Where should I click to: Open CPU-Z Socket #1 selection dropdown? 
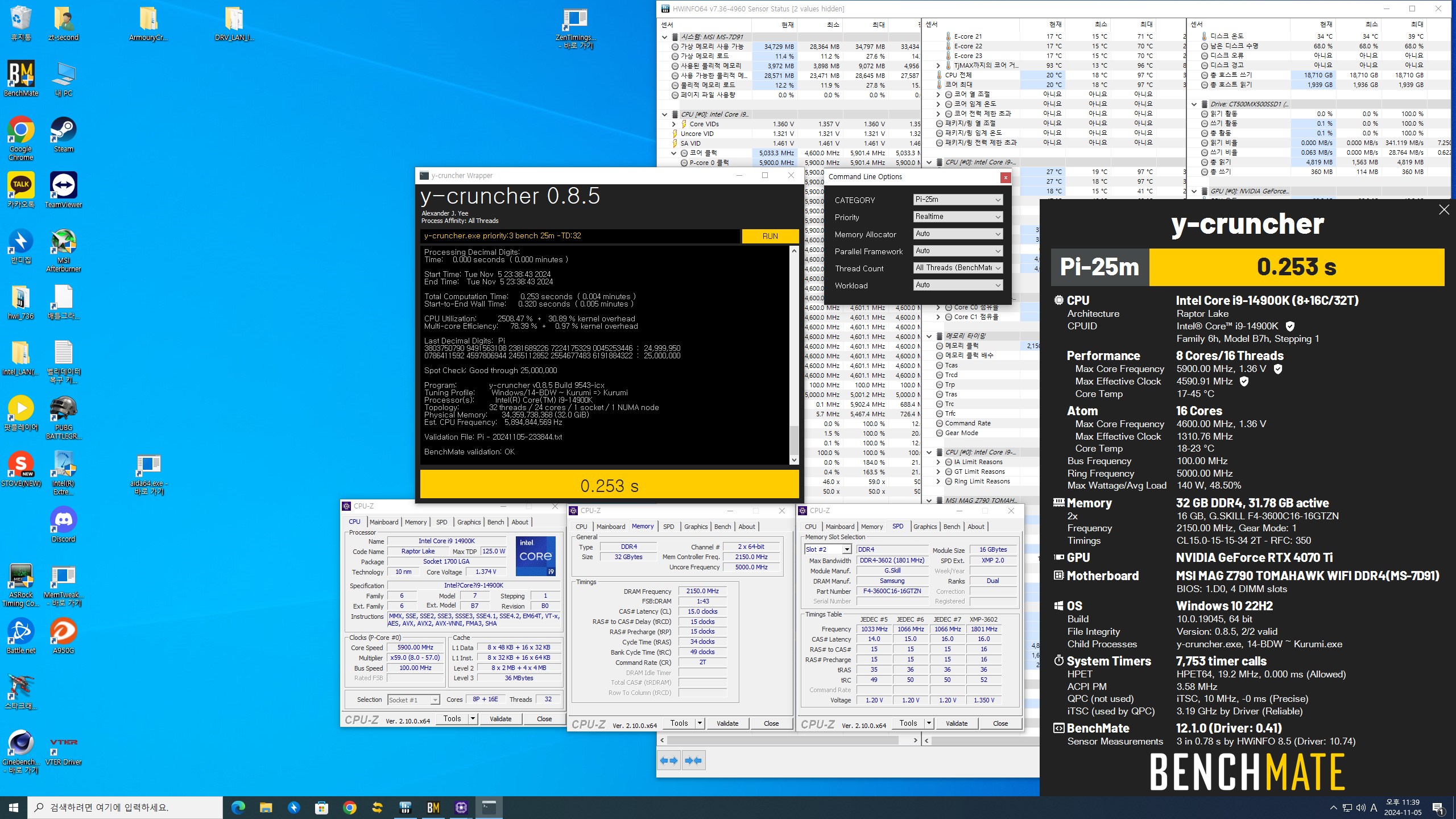[x=413, y=700]
